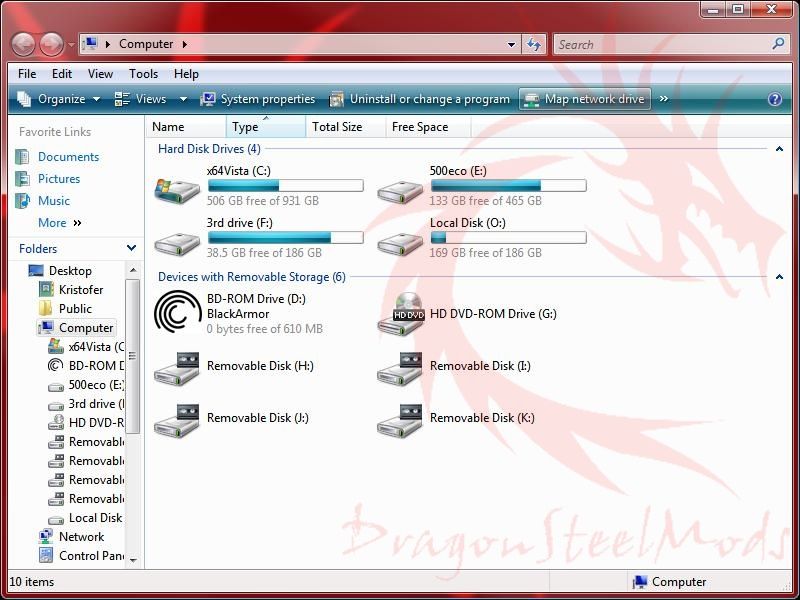Open the Documents favorite link
800x600 pixels.
(x=68, y=157)
